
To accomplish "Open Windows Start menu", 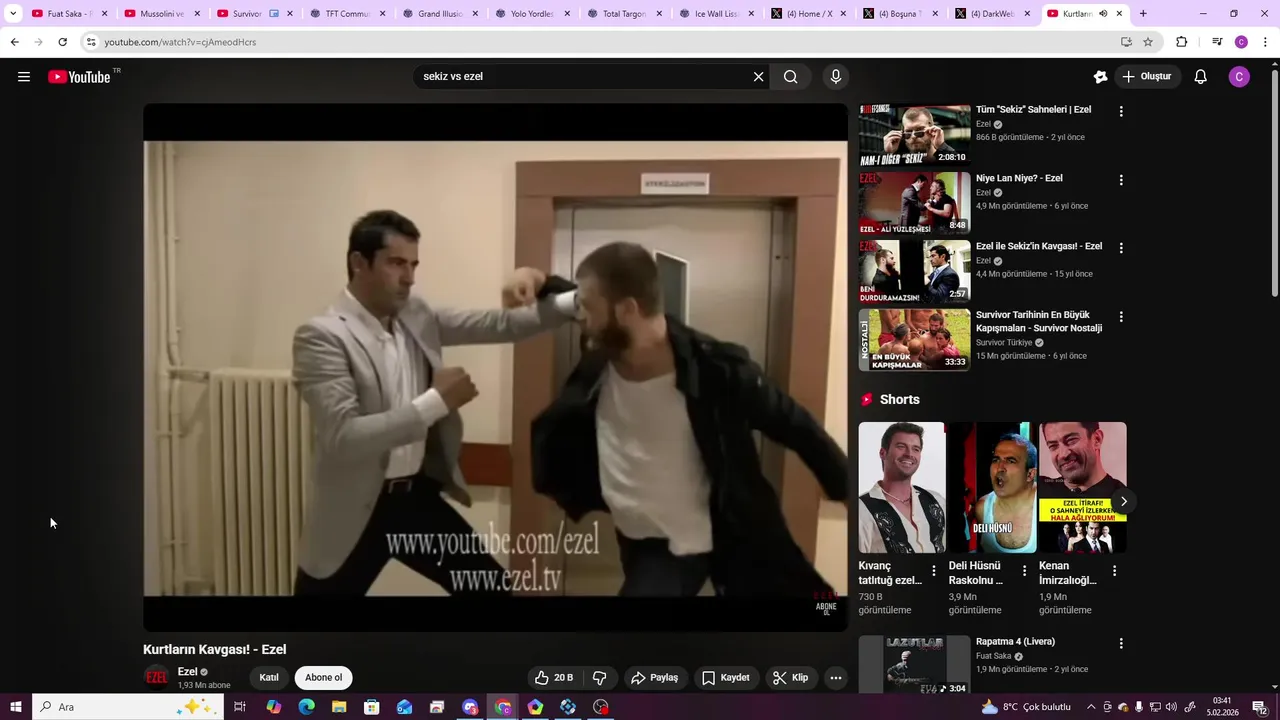I will click(x=15, y=707).
